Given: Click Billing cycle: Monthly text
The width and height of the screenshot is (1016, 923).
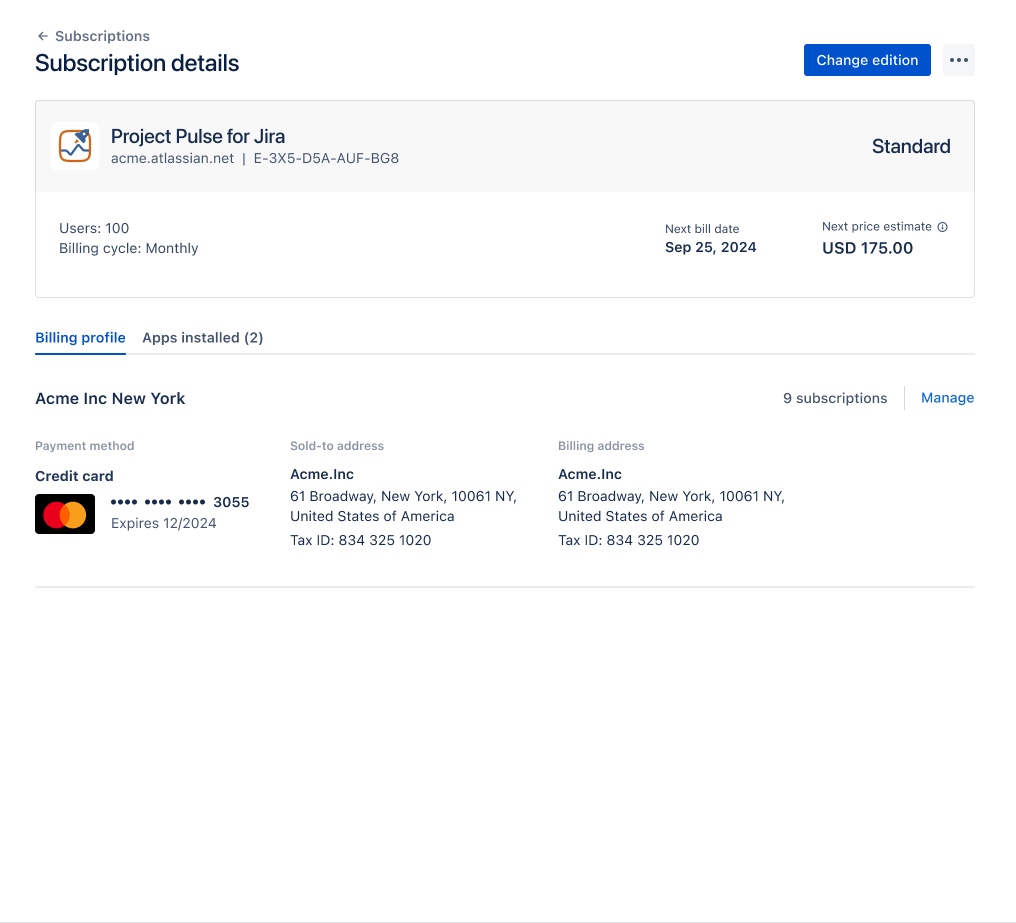Looking at the screenshot, I should (128, 248).
